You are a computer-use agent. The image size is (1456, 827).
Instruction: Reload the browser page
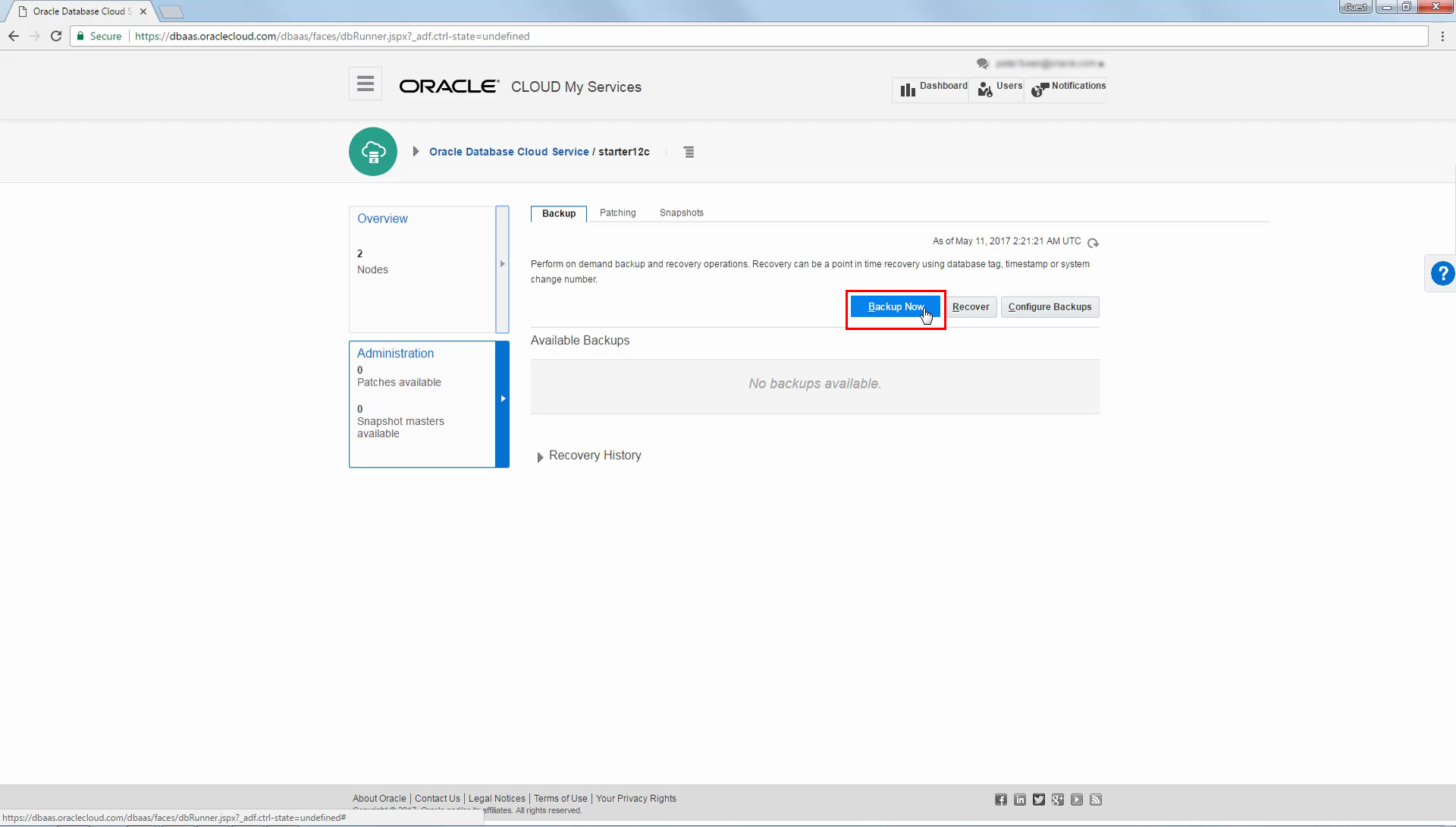coord(56,36)
